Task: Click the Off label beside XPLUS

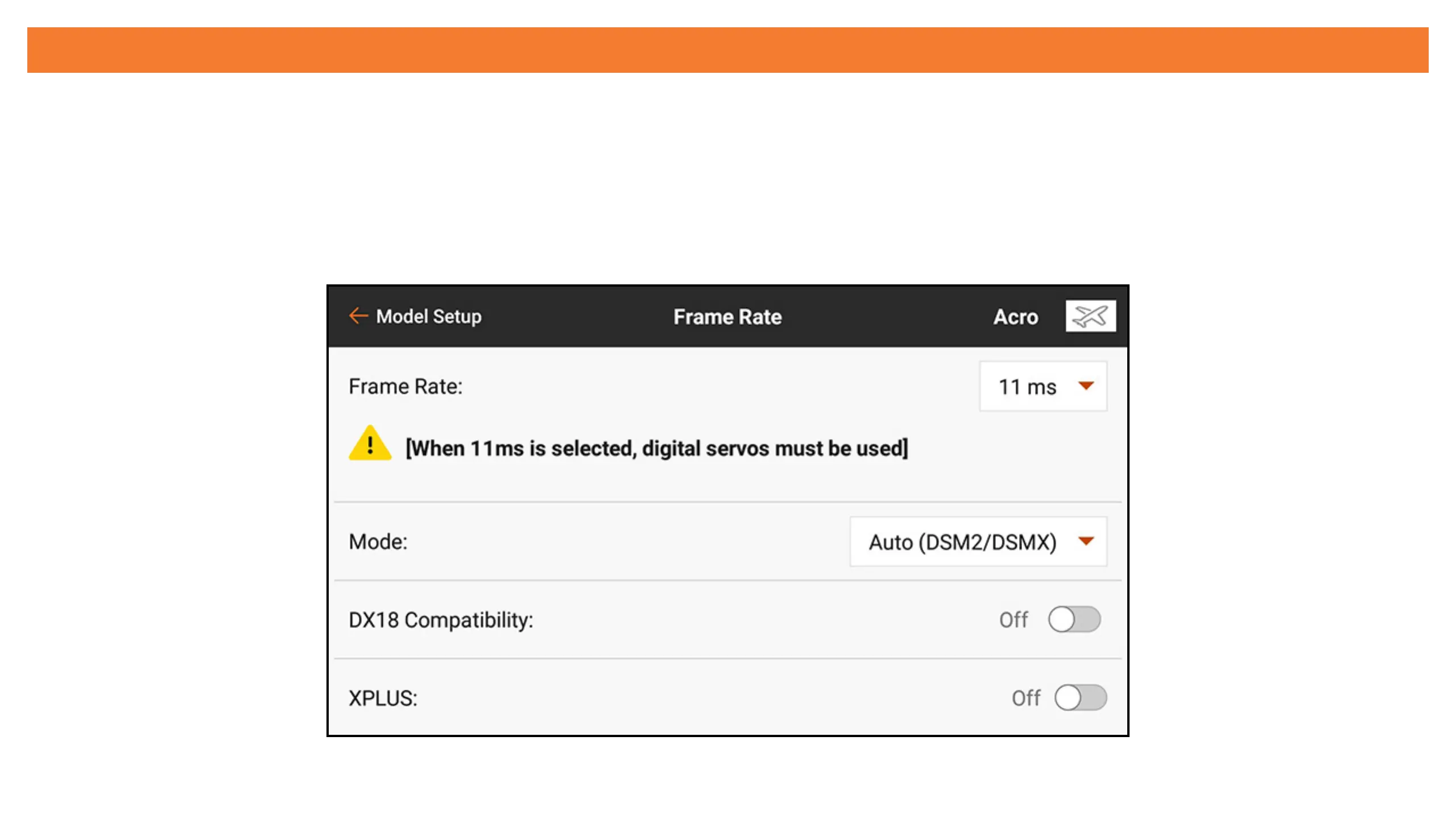Action: [1025, 698]
